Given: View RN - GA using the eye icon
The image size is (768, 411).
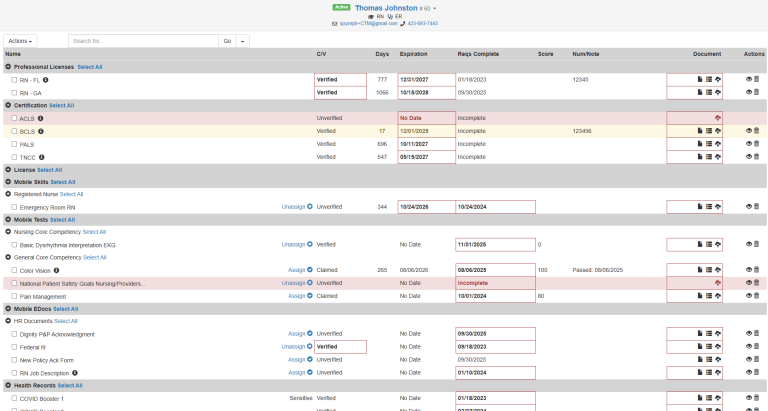Looking at the screenshot, I should (x=749, y=92).
